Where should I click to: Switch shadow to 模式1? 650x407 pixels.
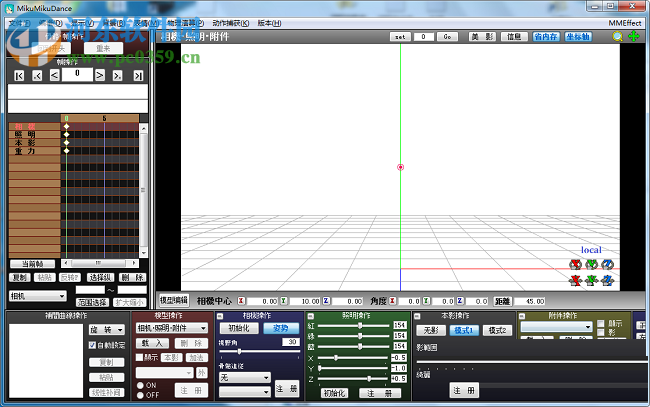pyautogui.click(x=464, y=330)
